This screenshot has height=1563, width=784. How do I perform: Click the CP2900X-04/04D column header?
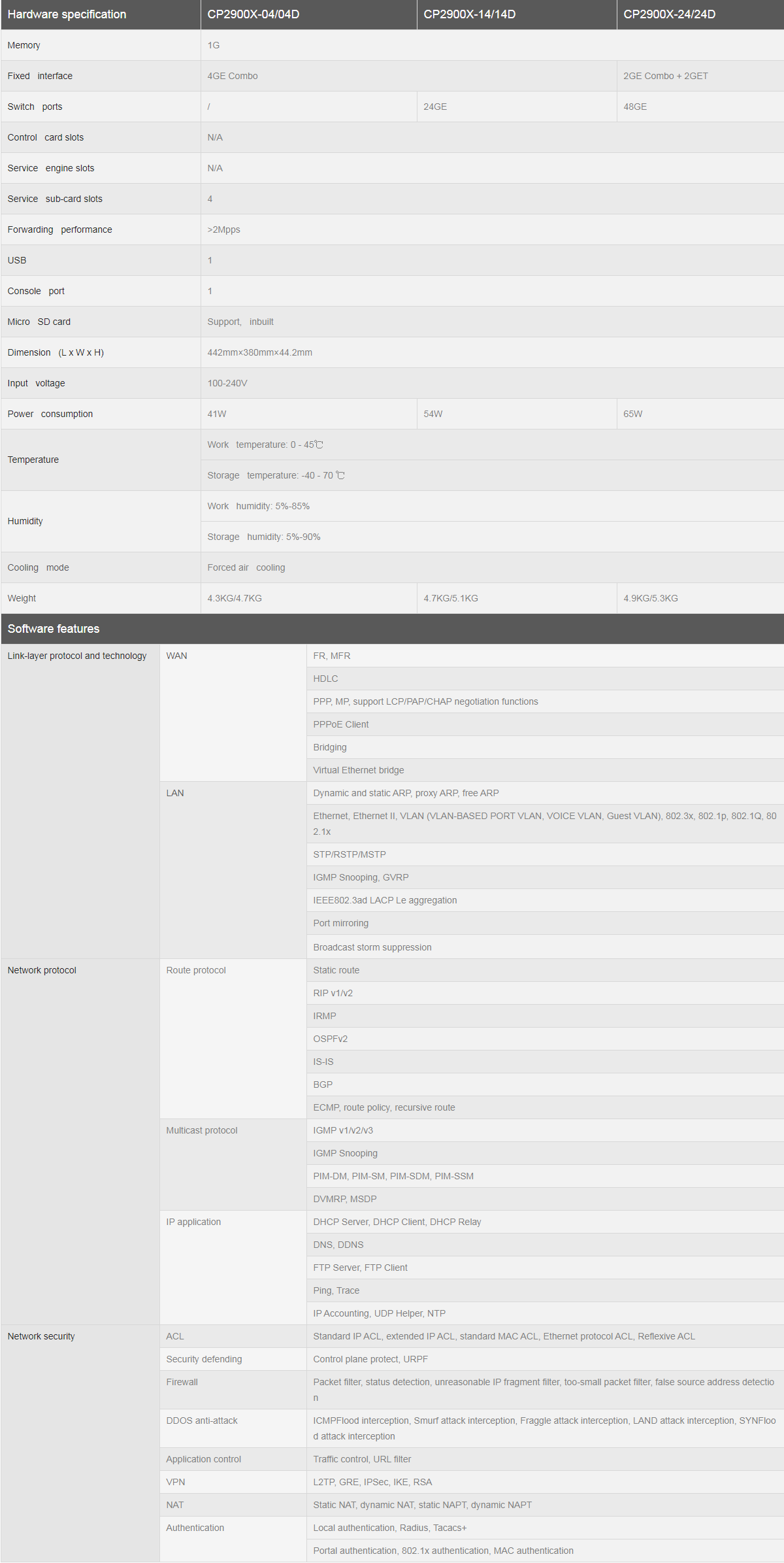tap(308, 14)
